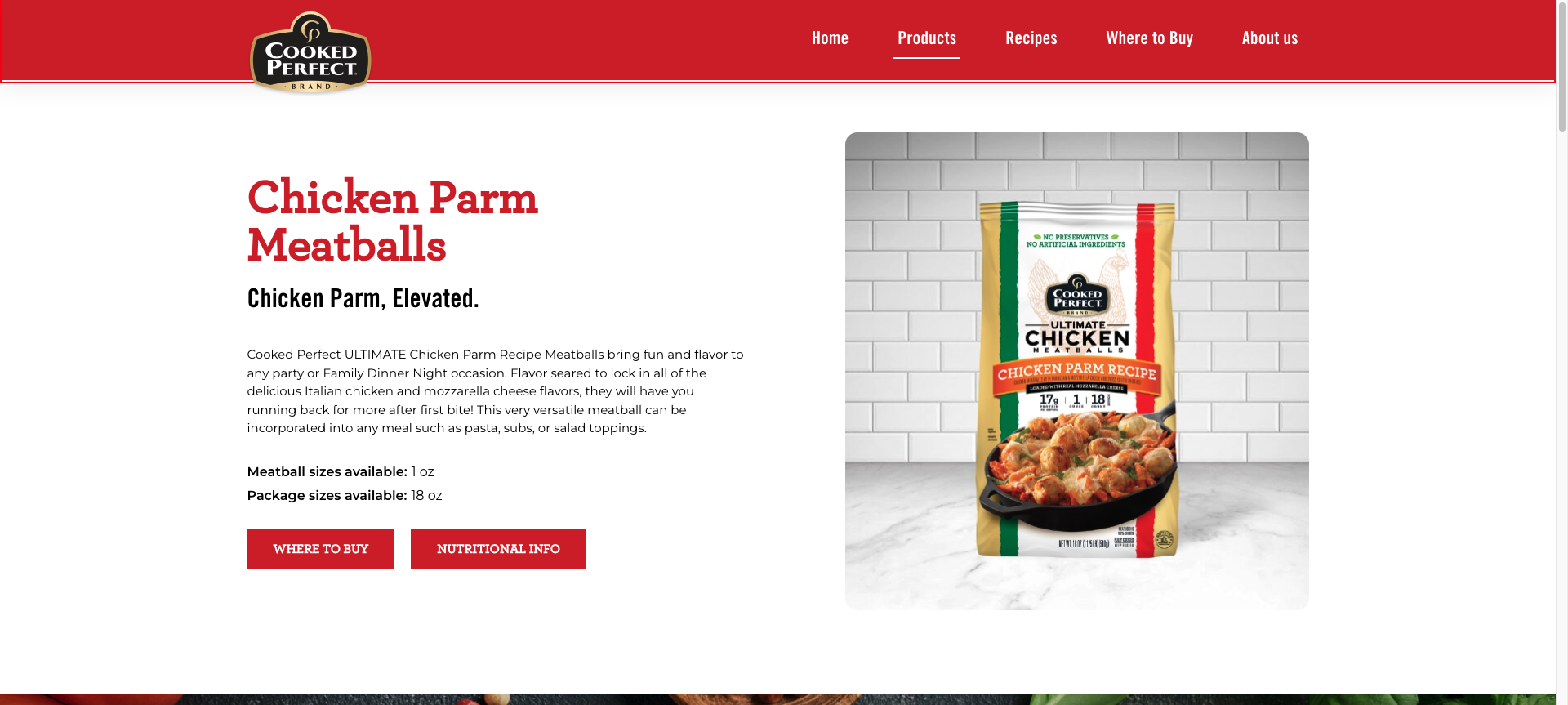
Task: Click the product description paragraph
Action: pos(496,391)
